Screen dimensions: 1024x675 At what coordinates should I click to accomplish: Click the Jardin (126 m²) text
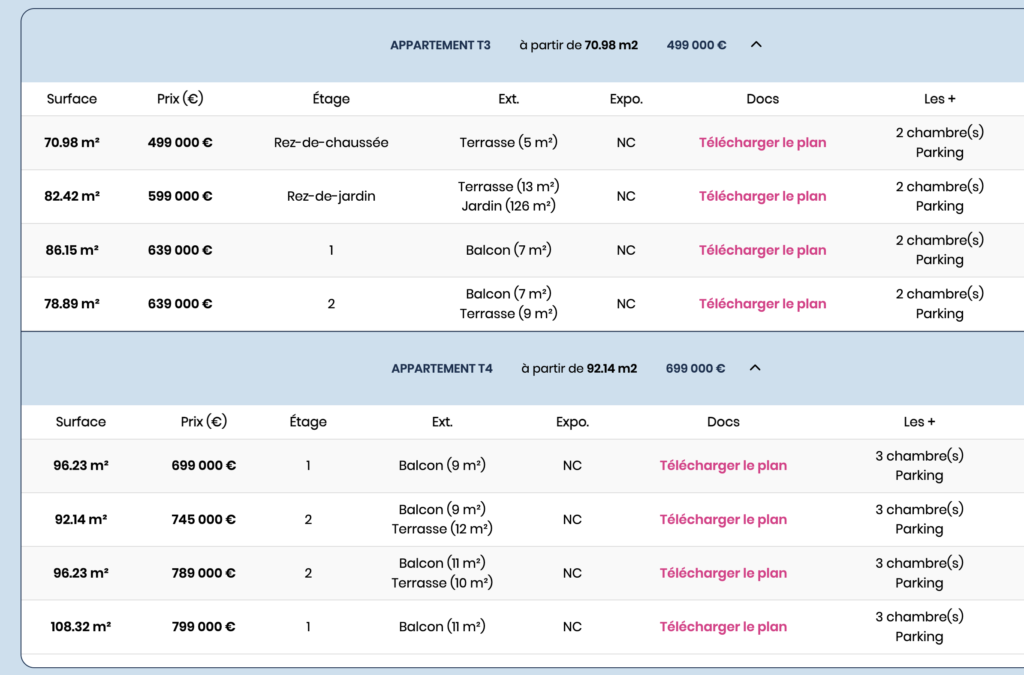[508, 207]
